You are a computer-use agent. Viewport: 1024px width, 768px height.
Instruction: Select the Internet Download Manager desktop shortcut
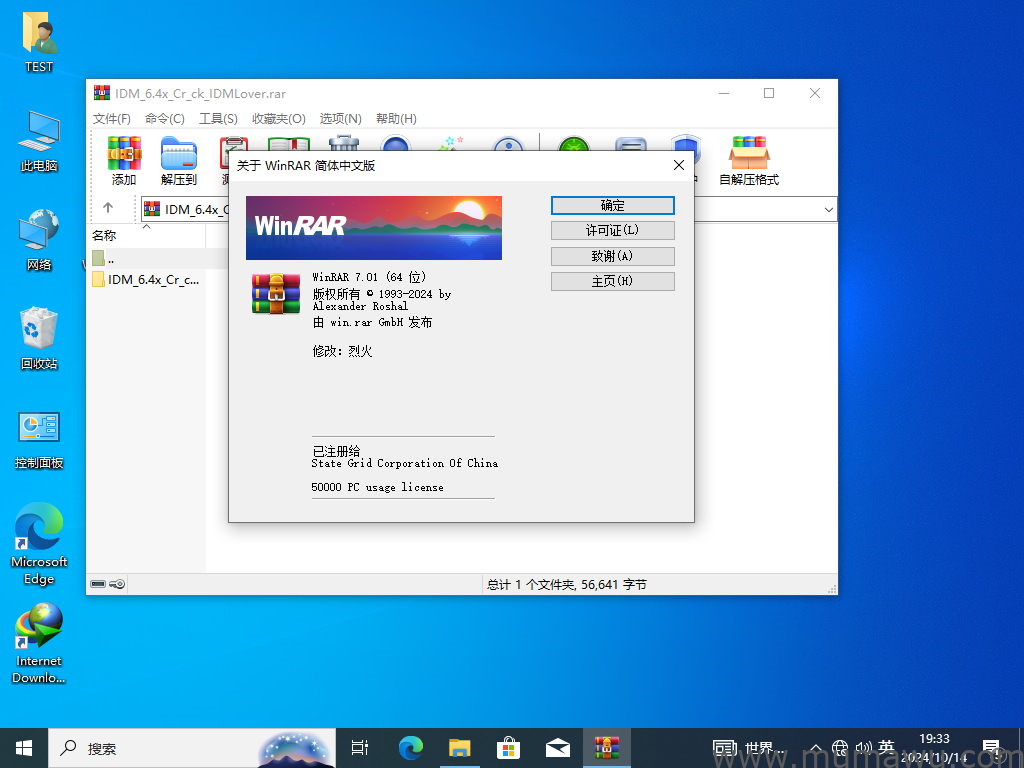coord(39,643)
